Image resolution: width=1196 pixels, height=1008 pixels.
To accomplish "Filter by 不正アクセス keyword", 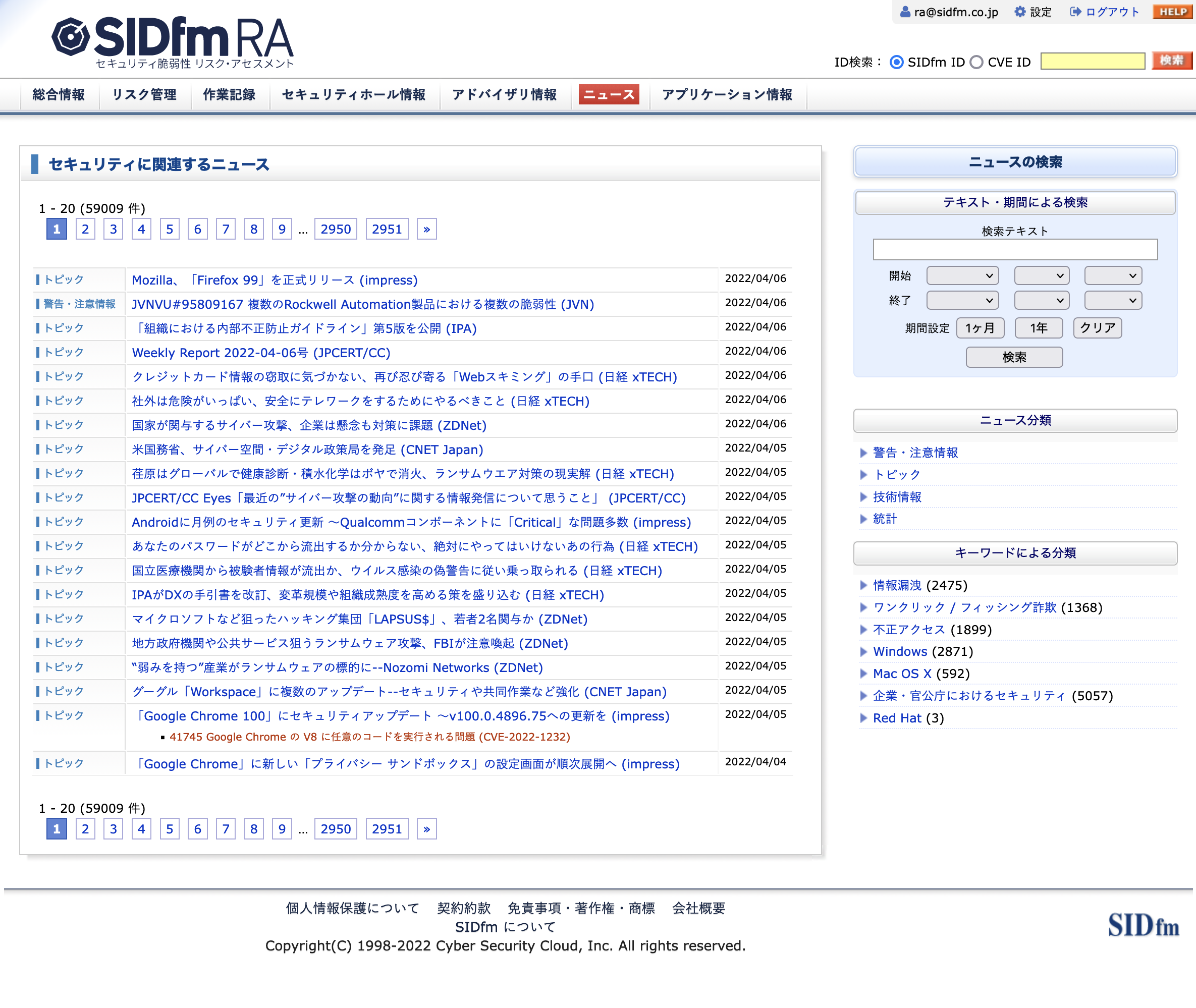I will point(909,630).
